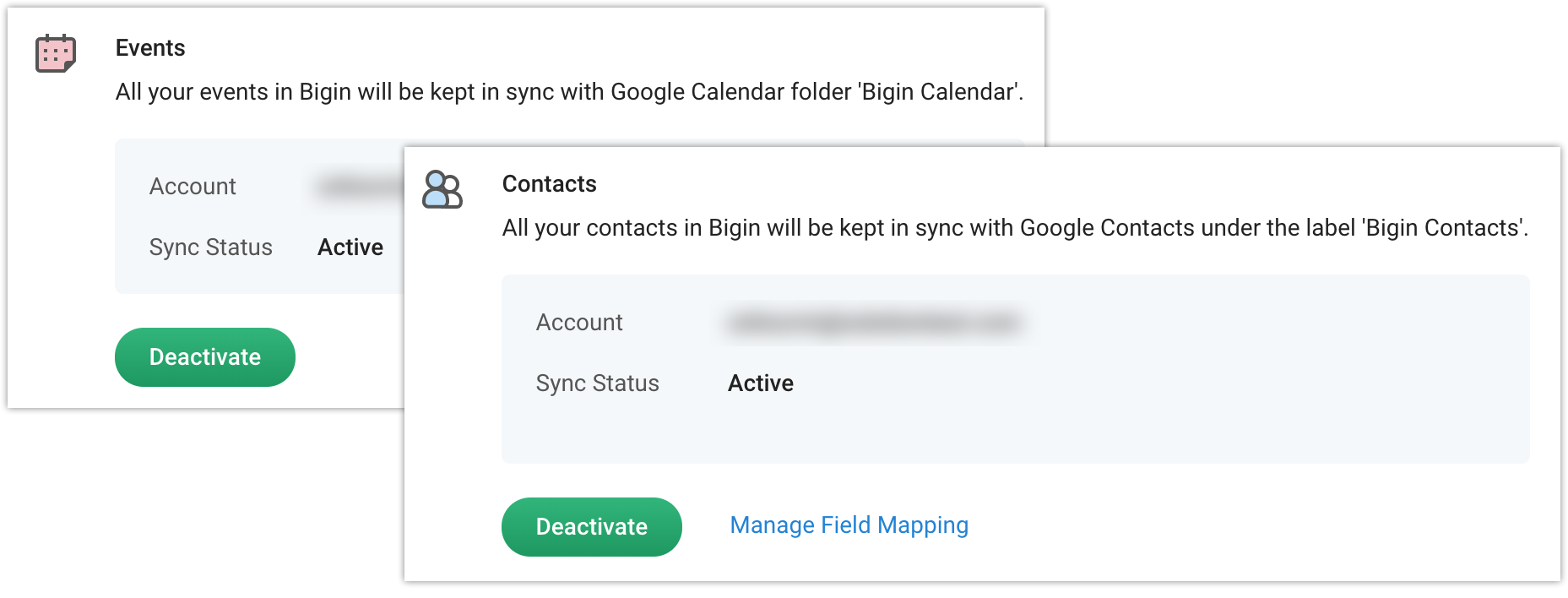Click the 'Bigin Calendar' folder name text
1568x598 pixels.
coord(939,92)
